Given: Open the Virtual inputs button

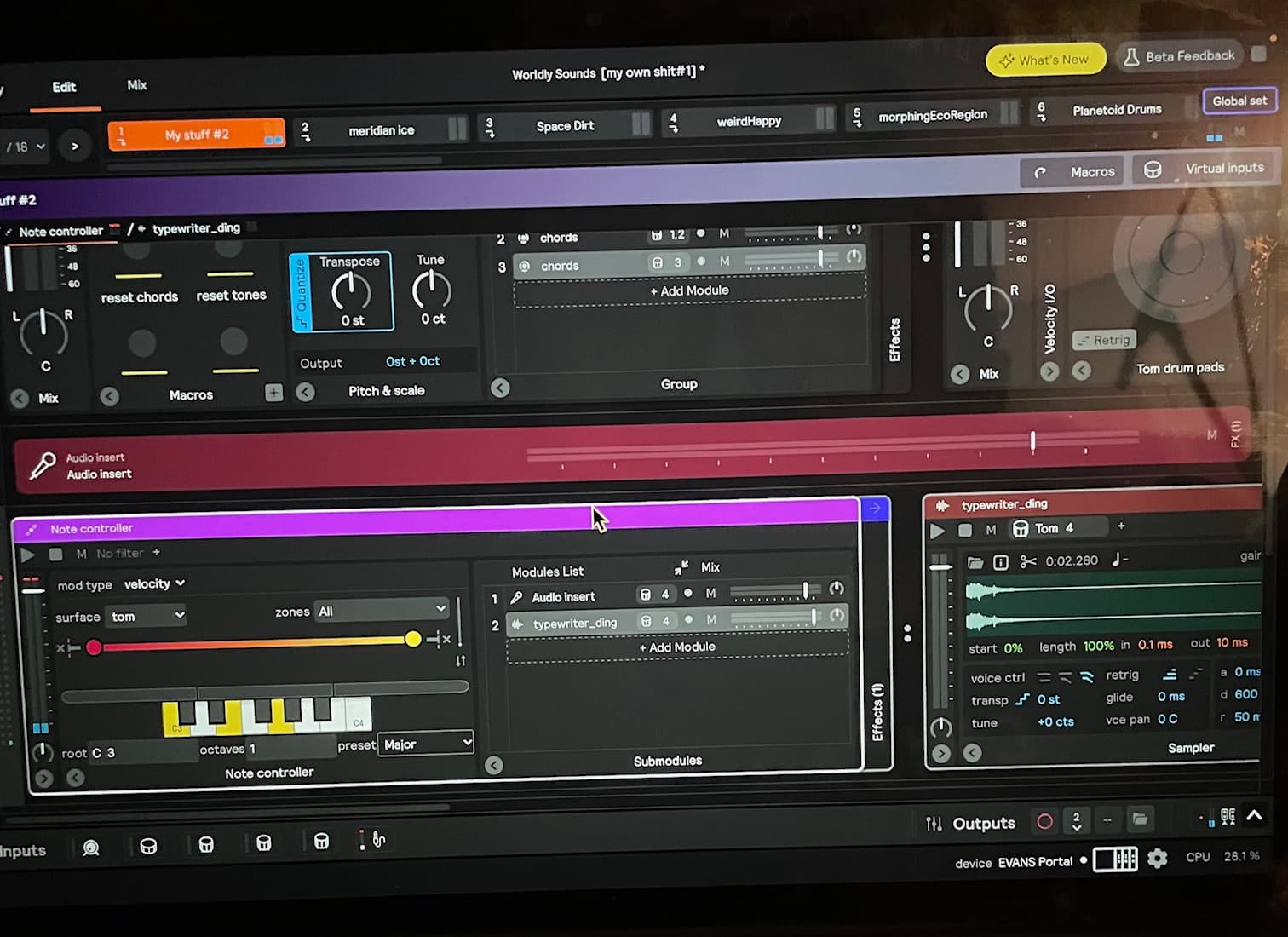Looking at the screenshot, I should (1205, 169).
